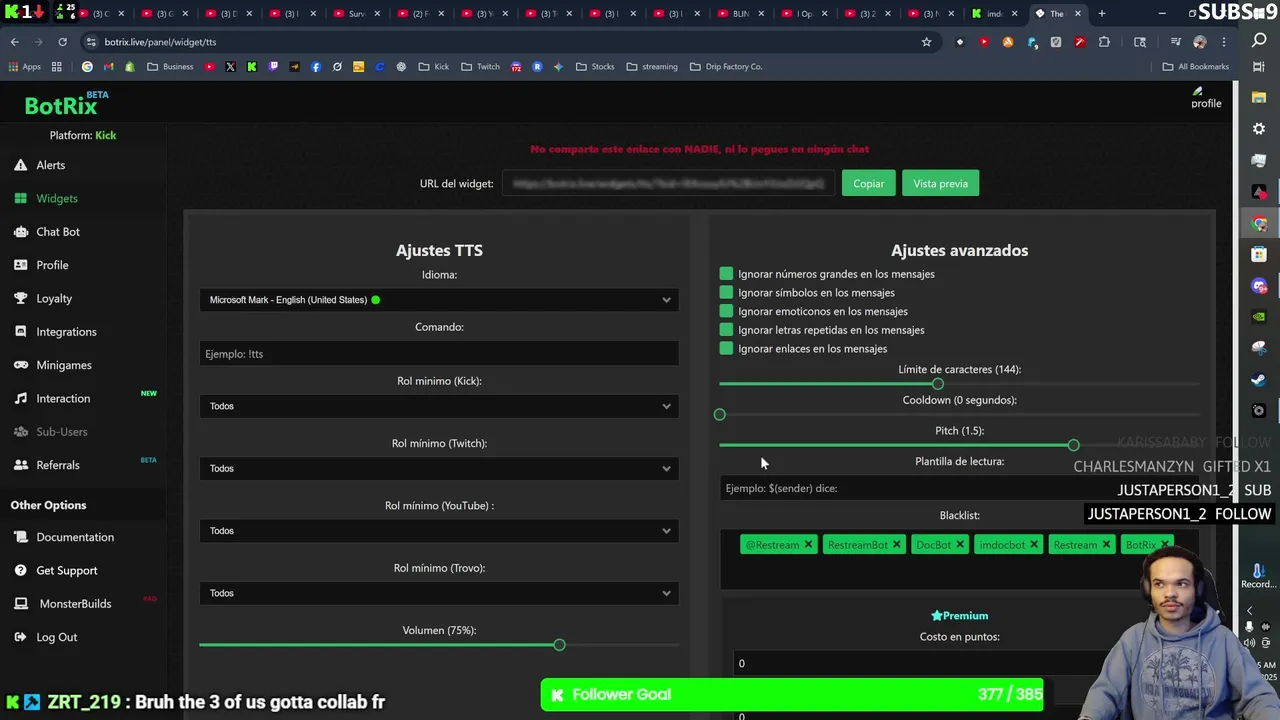Open the Minigames gamepad section

[53, 365]
